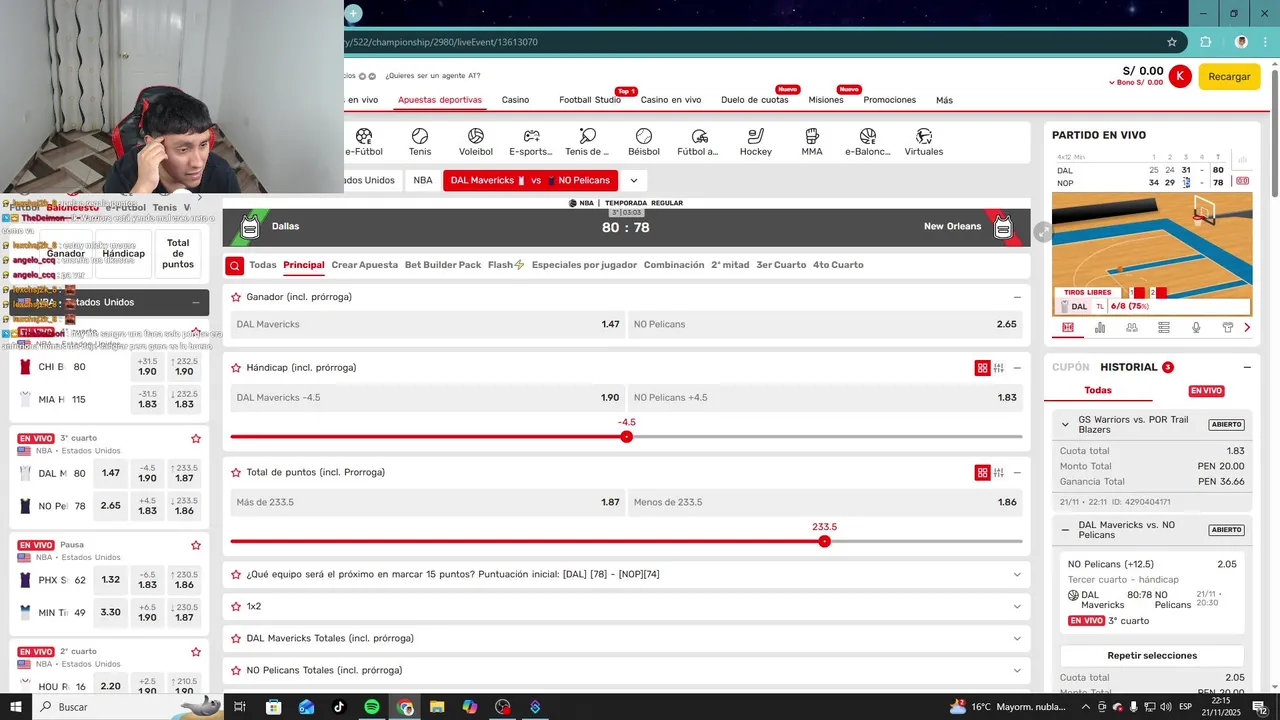1280x720 pixels.
Task: Favorite the Ganador (incl. prórroga) market
Action: pyautogui.click(x=236, y=297)
